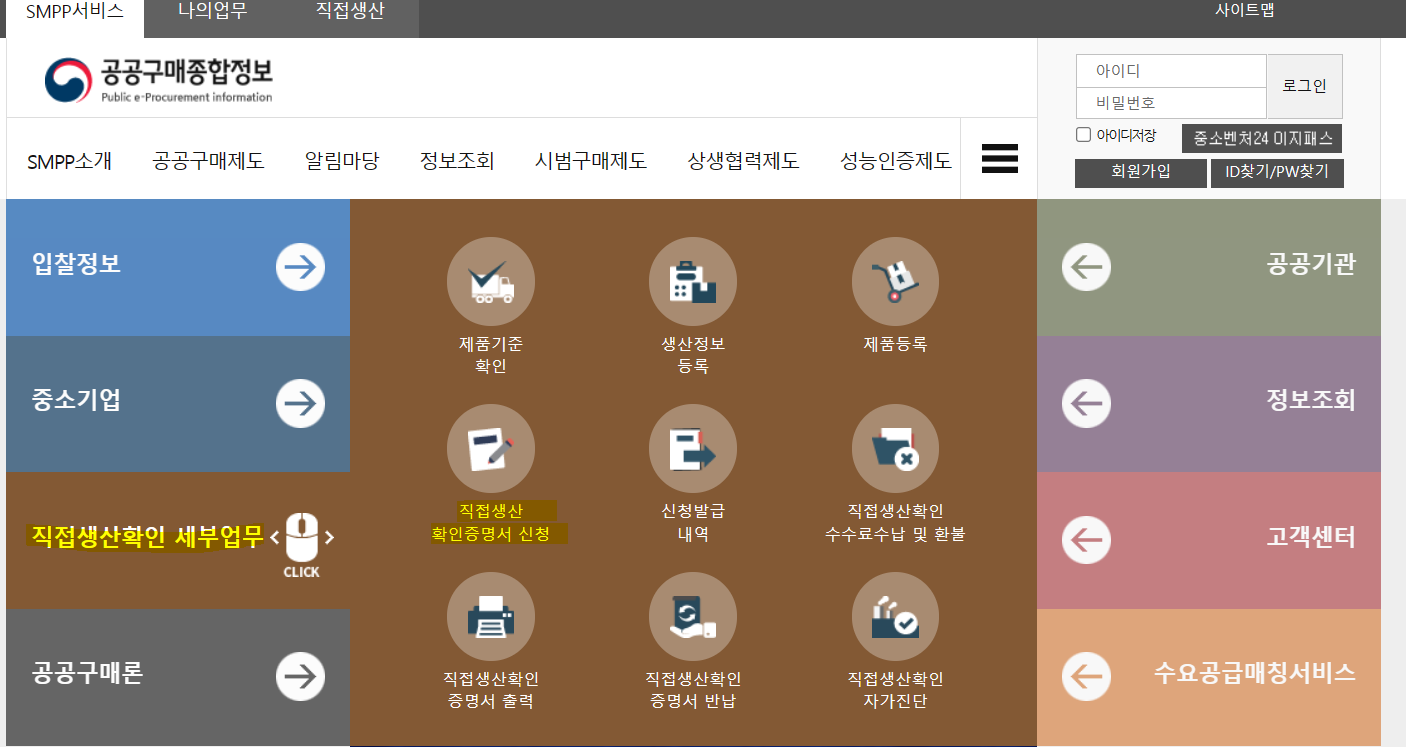Select 직접생산확인 증명서 반납 icon
Image resolution: width=1406 pixels, height=756 pixels.
point(693,616)
